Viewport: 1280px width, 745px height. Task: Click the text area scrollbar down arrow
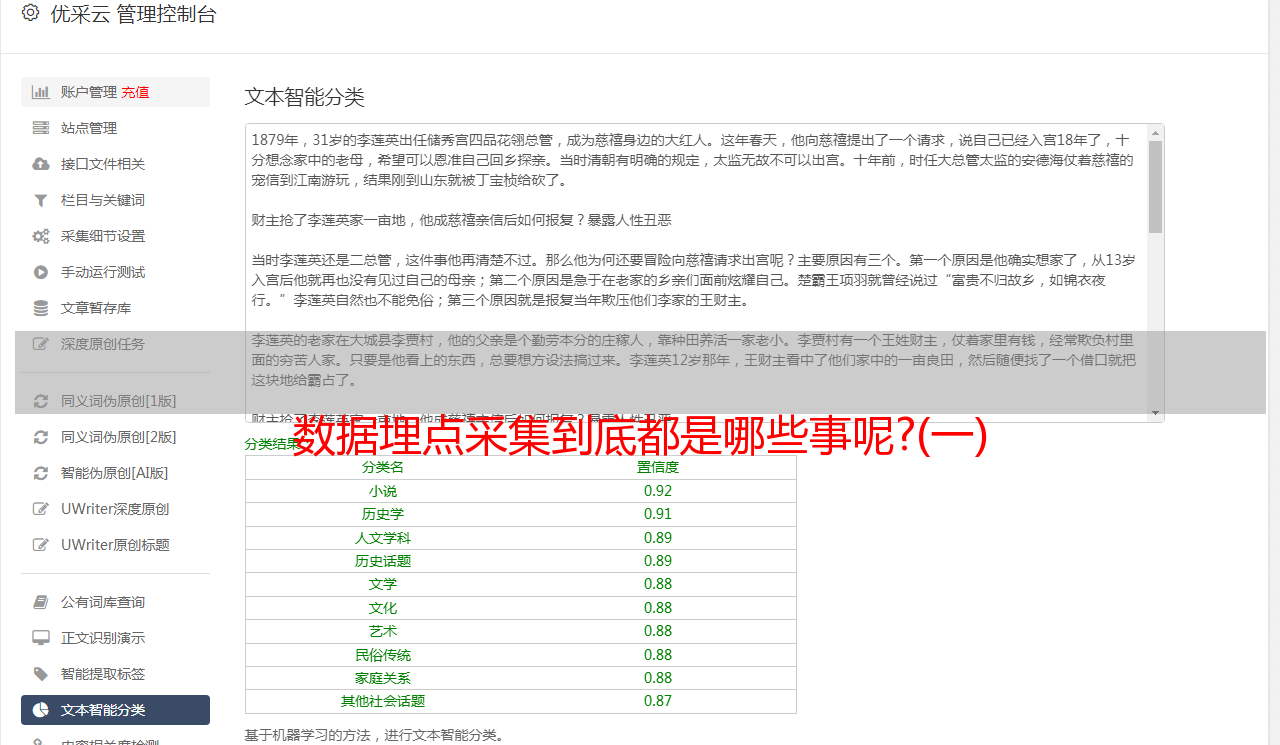(1155, 413)
